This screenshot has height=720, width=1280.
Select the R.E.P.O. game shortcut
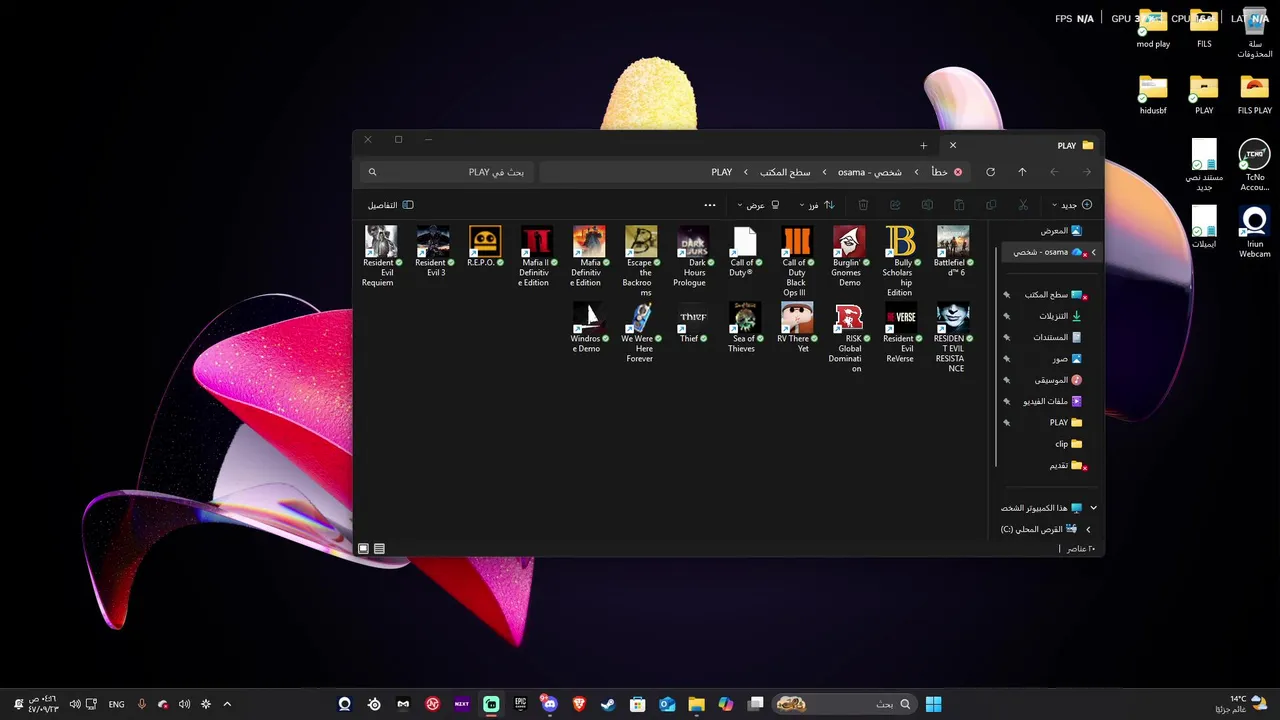coord(485,245)
